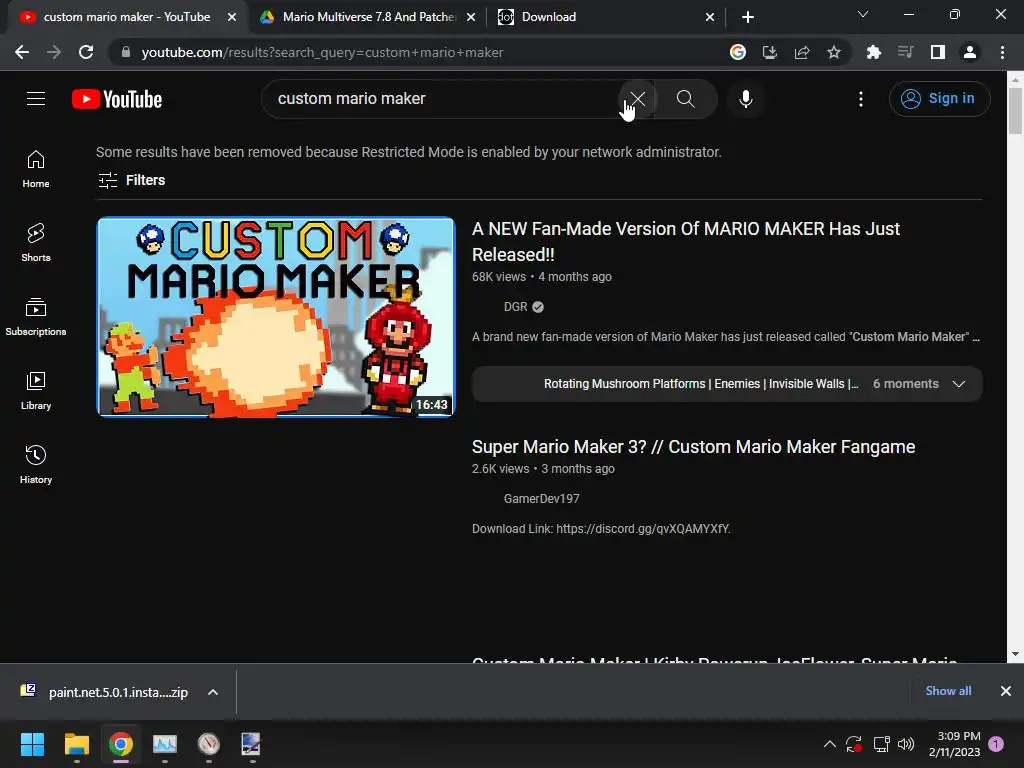Click the Discord download link text

coord(643,529)
